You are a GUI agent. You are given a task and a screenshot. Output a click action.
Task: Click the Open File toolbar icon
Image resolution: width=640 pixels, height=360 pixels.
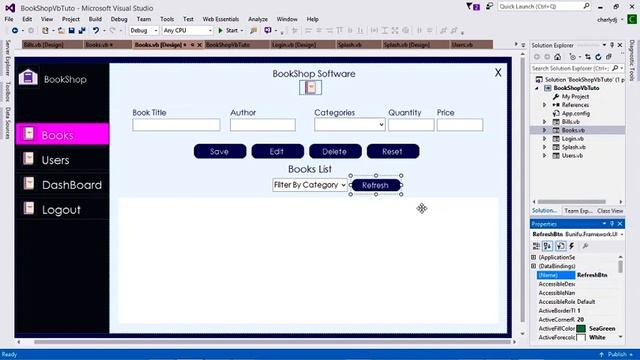tap(61, 31)
